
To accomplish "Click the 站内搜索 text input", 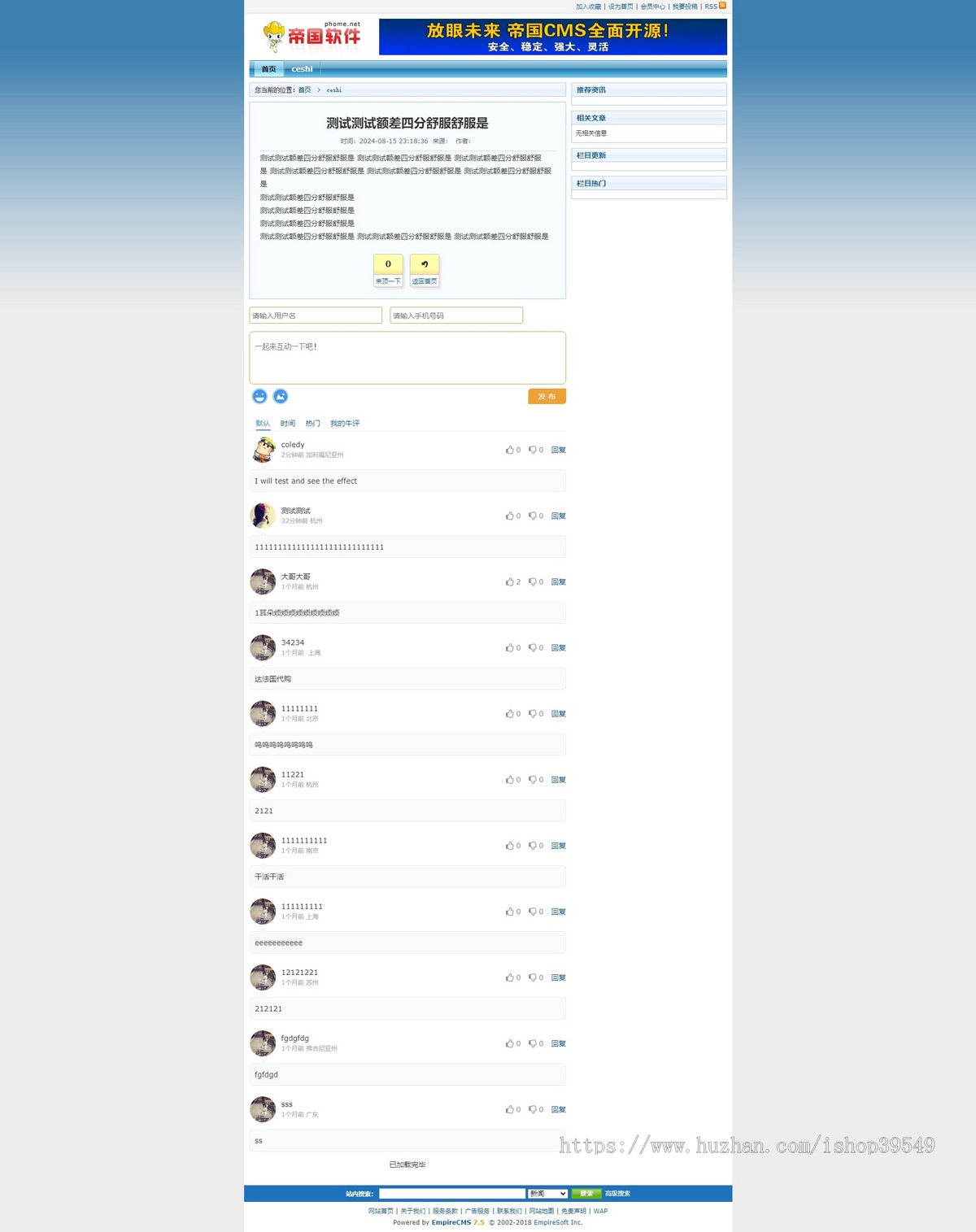I will click(x=452, y=1193).
